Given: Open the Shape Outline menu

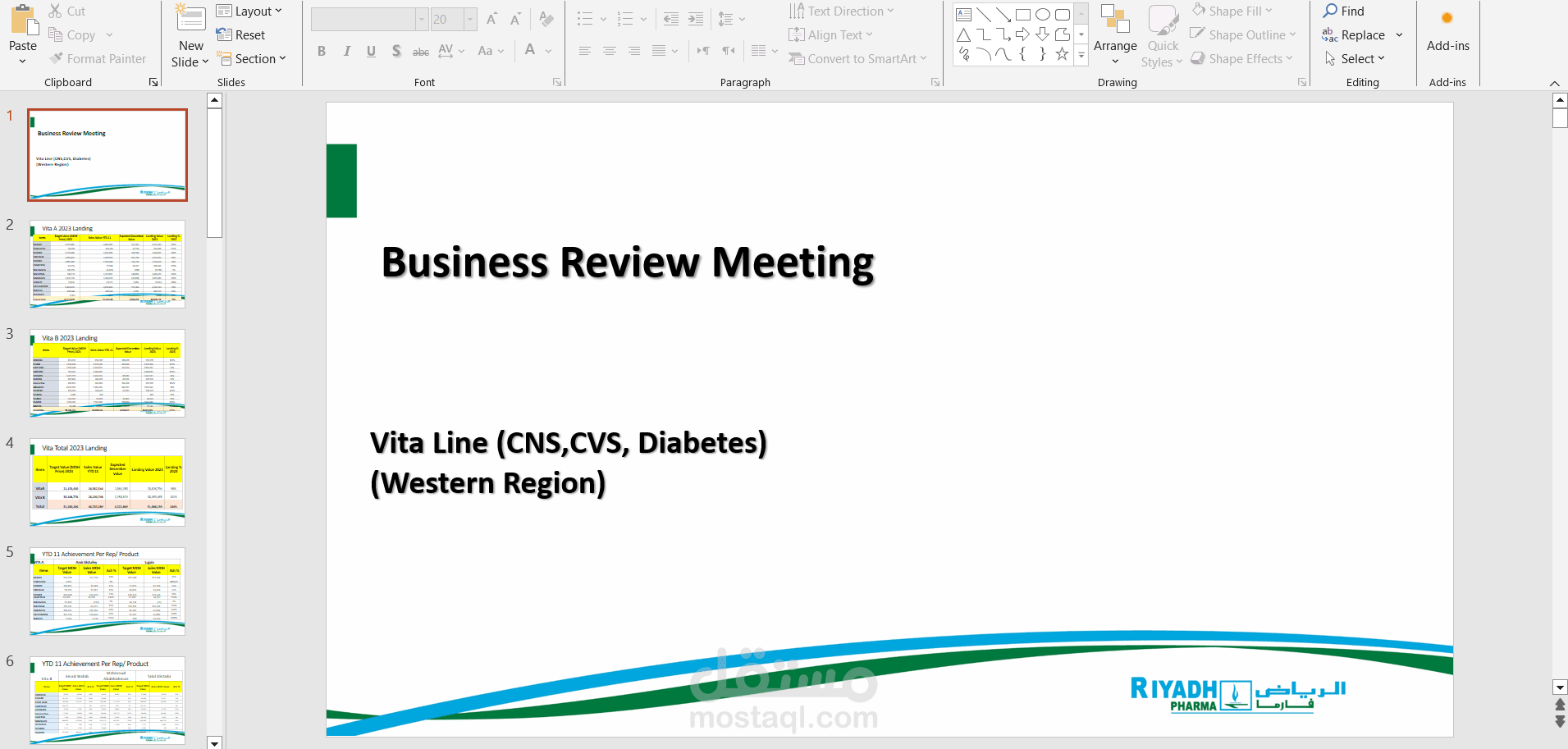Looking at the screenshot, I should tap(1242, 35).
